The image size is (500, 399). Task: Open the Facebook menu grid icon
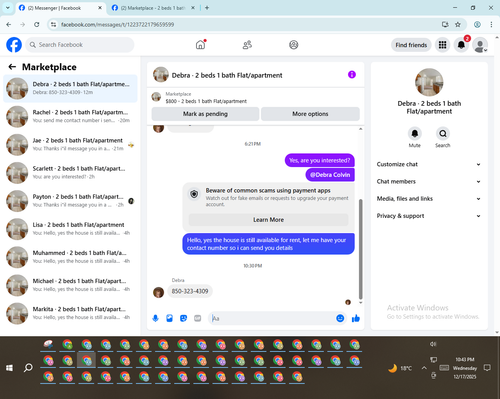(442, 45)
